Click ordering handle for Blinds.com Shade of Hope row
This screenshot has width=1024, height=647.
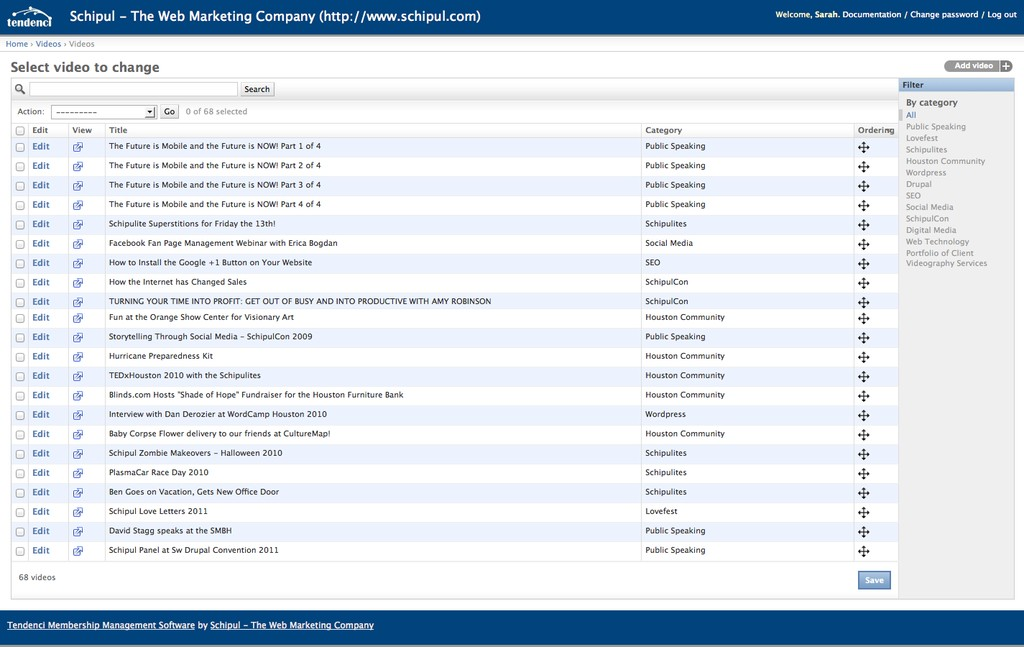tap(863, 396)
